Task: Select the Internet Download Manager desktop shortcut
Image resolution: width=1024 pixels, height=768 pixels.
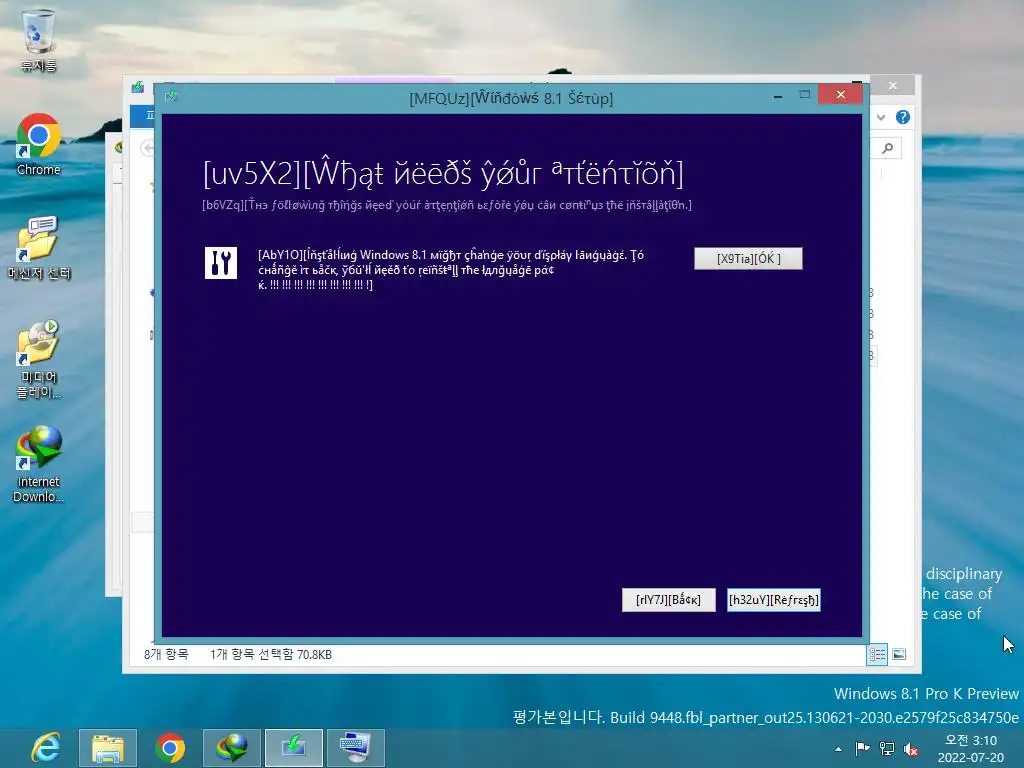Action: tap(39, 464)
